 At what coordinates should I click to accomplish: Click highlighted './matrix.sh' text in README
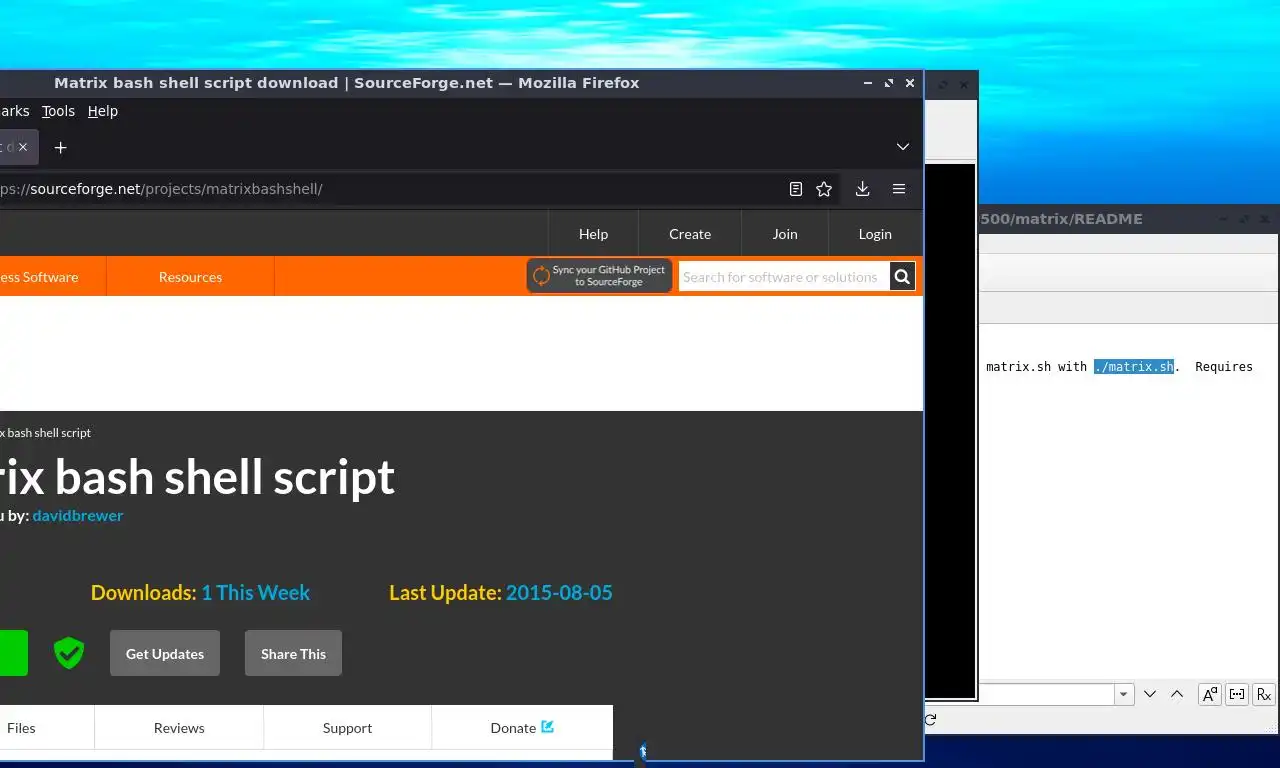click(1134, 367)
